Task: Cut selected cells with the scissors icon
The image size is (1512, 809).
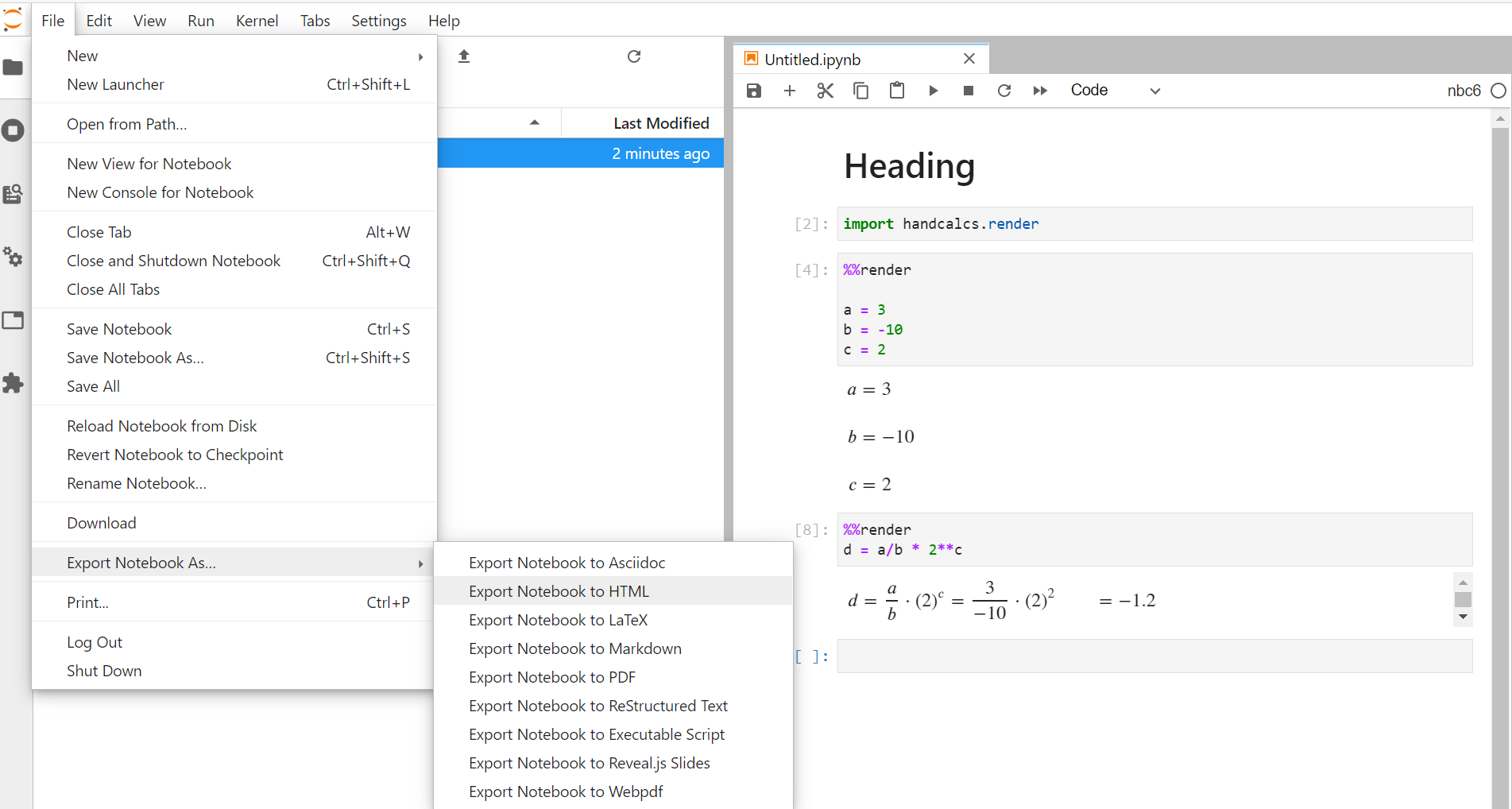Action: (x=826, y=91)
